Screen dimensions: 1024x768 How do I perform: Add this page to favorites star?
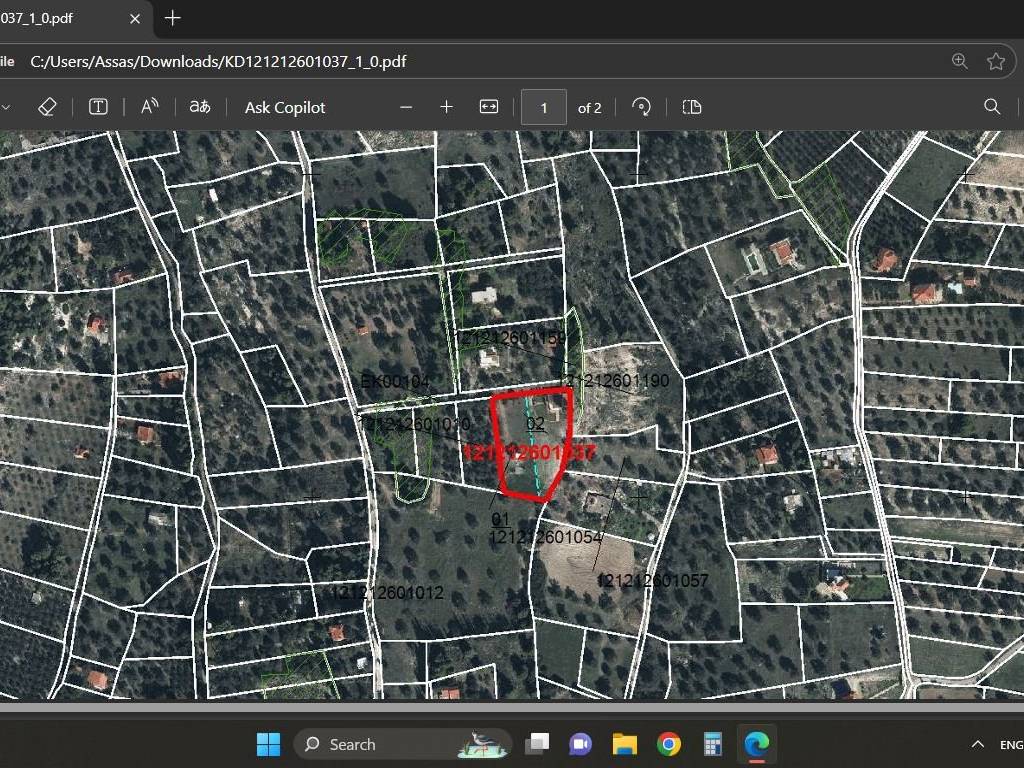click(996, 61)
